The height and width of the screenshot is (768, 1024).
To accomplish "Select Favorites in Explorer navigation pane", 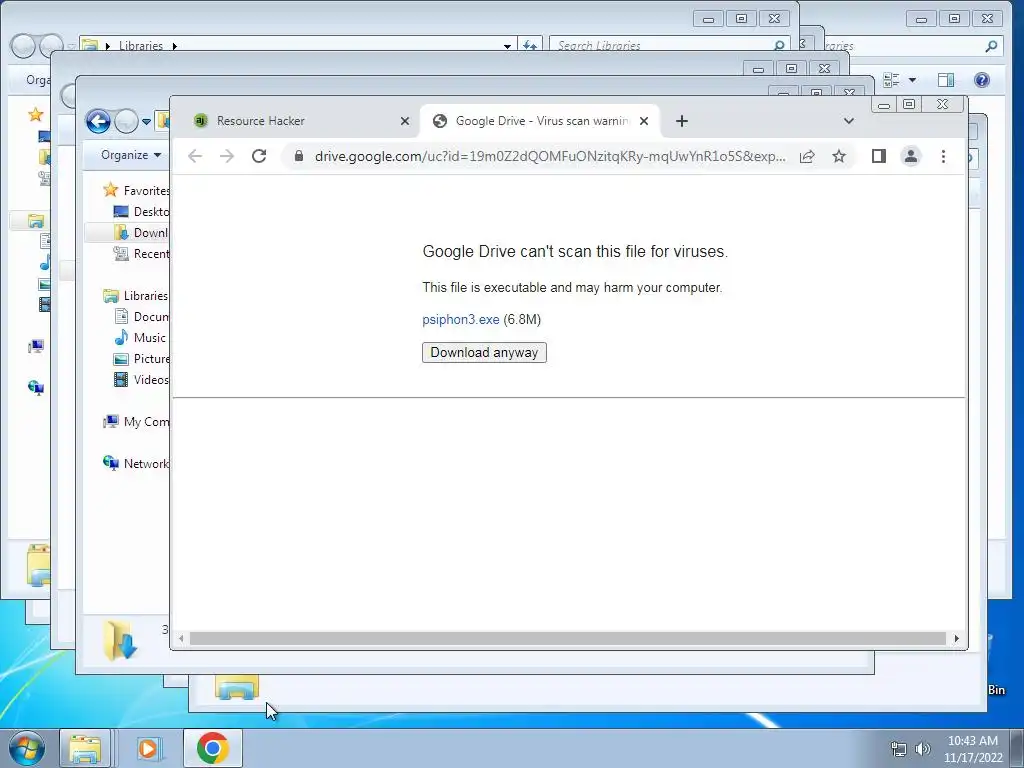I will point(137,190).
